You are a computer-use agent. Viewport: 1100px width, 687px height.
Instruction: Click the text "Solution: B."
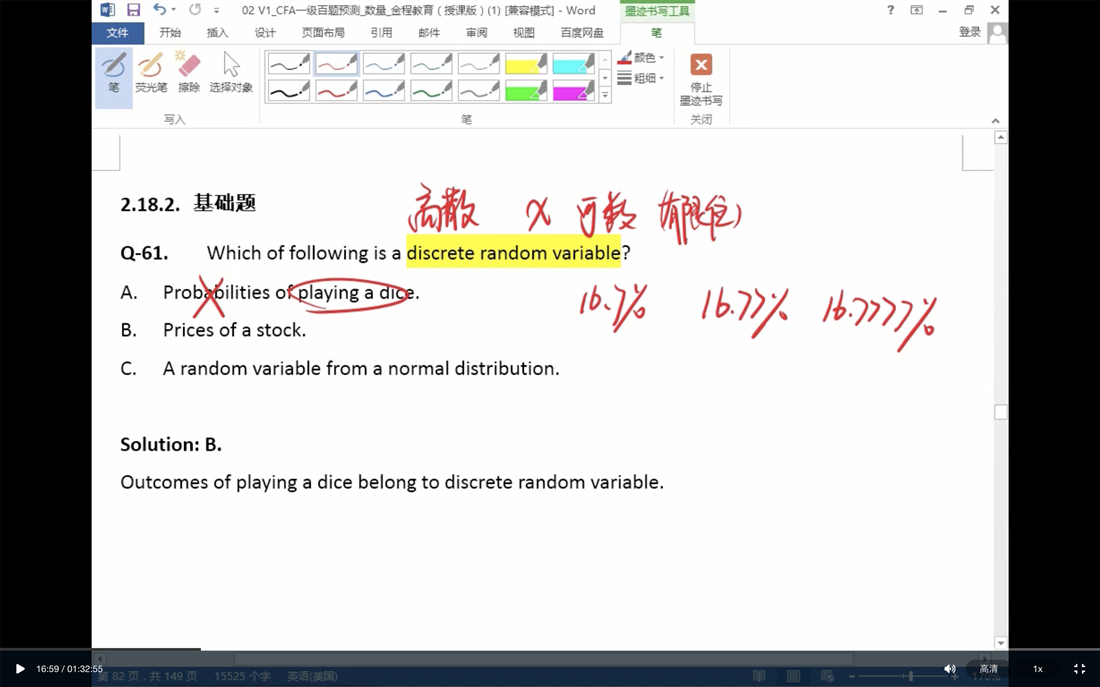[x=171, y=444]
